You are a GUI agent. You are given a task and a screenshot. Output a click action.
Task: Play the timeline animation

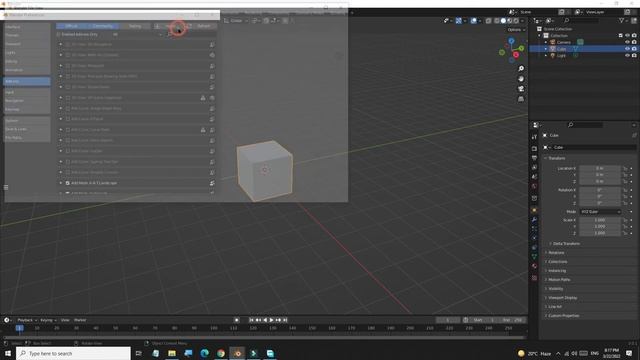[x=271, y=320]
